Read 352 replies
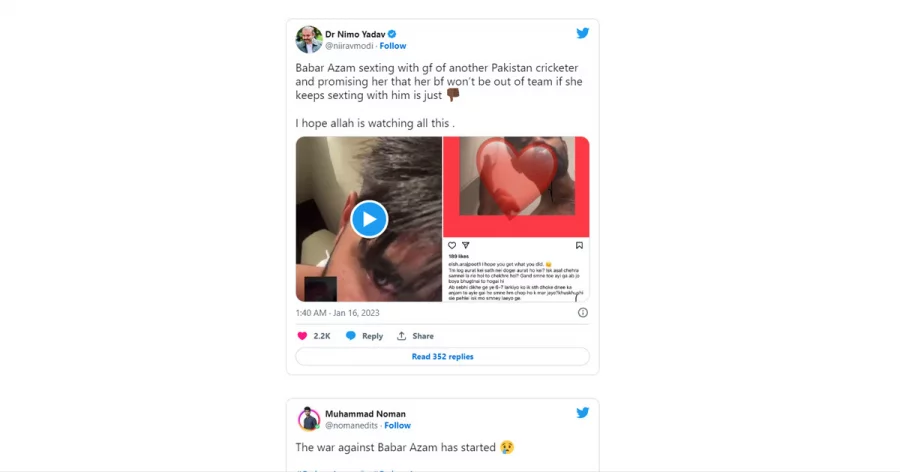This screenshot has height=472, width=900. pyautogui.click(x=443, y=357)
